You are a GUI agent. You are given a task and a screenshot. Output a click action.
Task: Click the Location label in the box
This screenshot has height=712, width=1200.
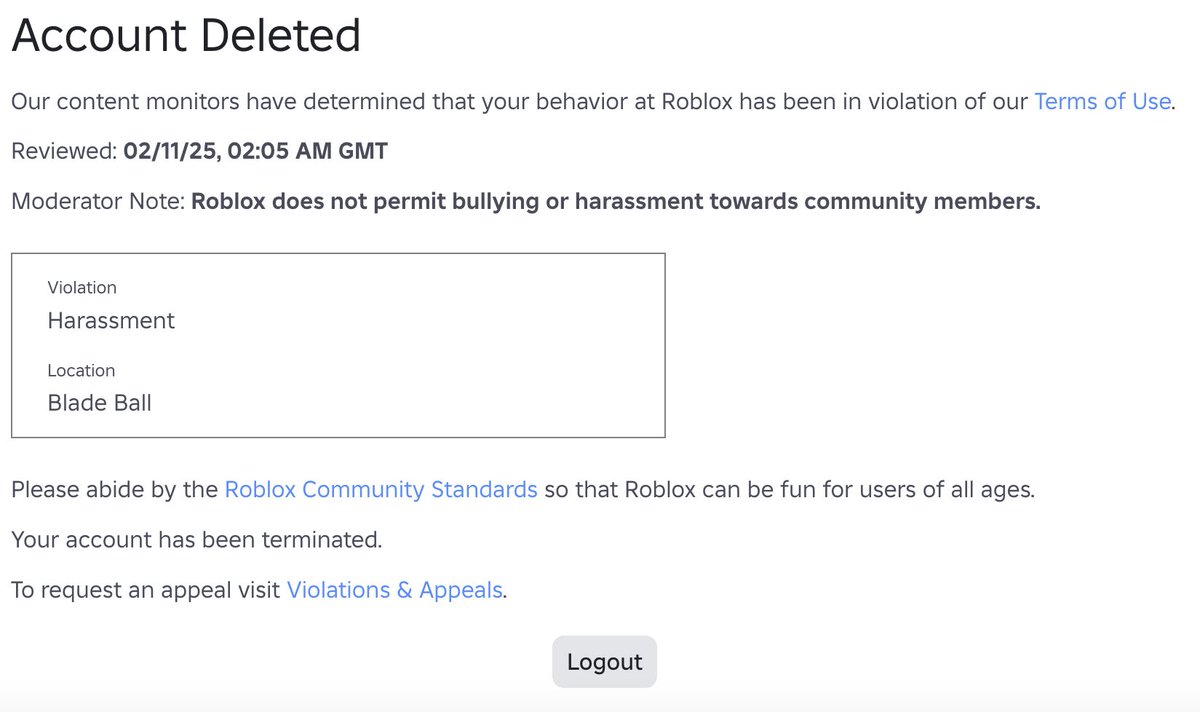pos(81,370)
